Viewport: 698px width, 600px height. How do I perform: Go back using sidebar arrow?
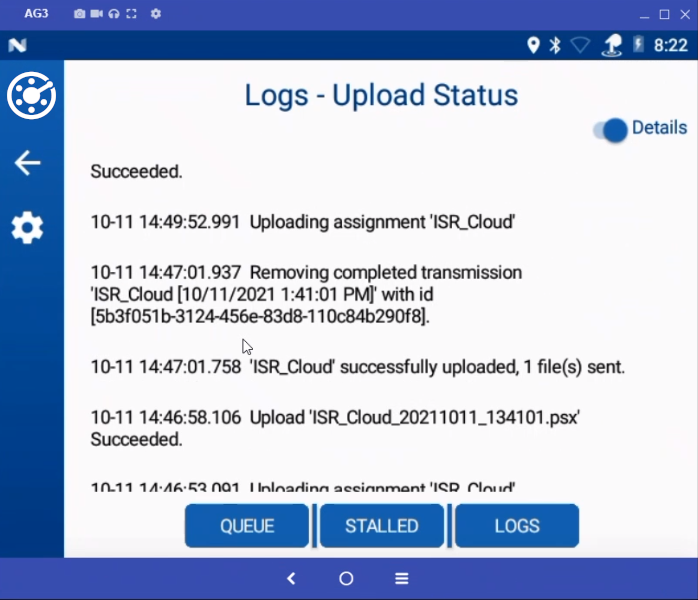click(x=28, y=162)
